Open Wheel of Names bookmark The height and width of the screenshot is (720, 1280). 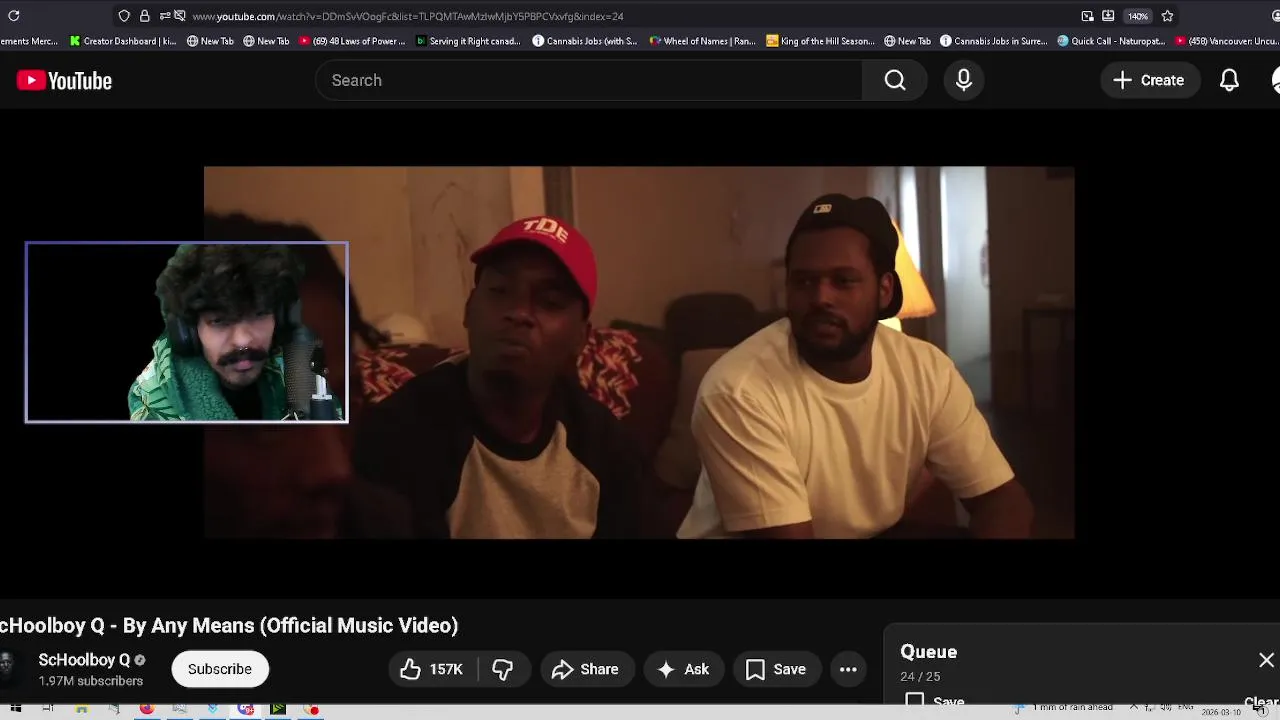click(x=703, y=41)
